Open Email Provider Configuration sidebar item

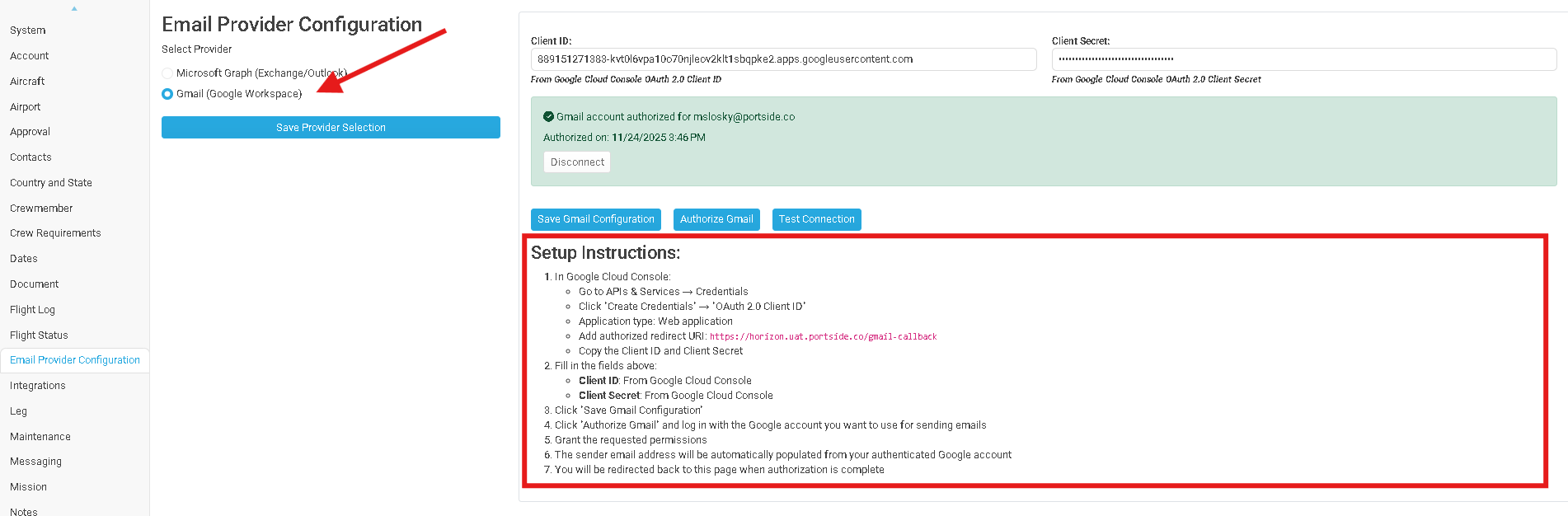click(x=75, y=360)
